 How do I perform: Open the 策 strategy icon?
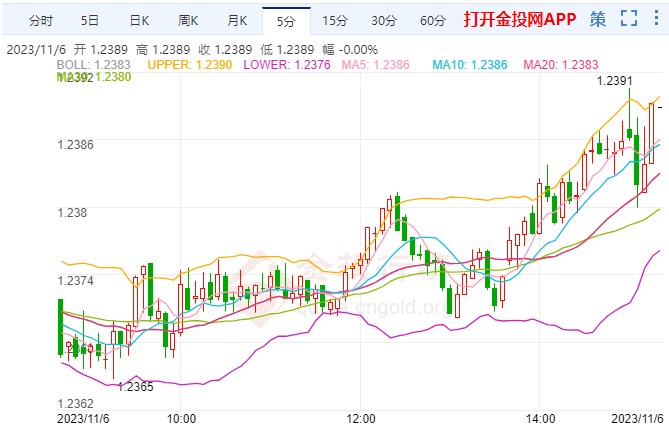pyautogui.click(x=598, y=19)
